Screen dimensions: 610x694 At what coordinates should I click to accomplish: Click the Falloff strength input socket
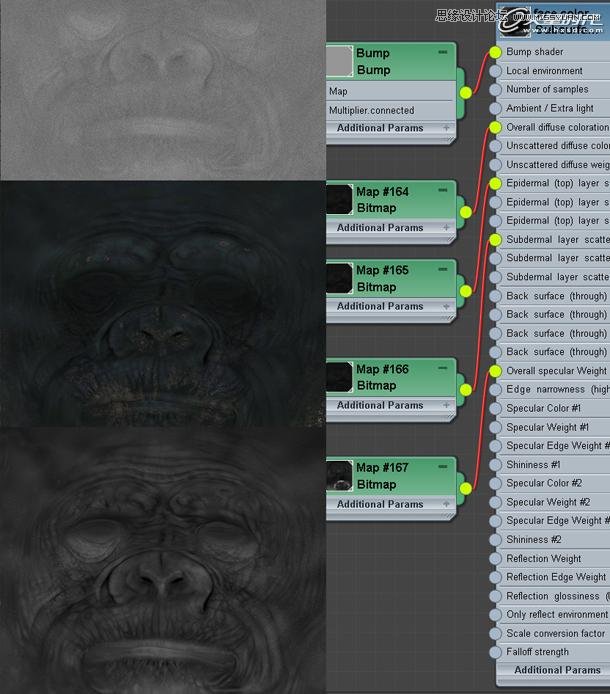point(495,652)
